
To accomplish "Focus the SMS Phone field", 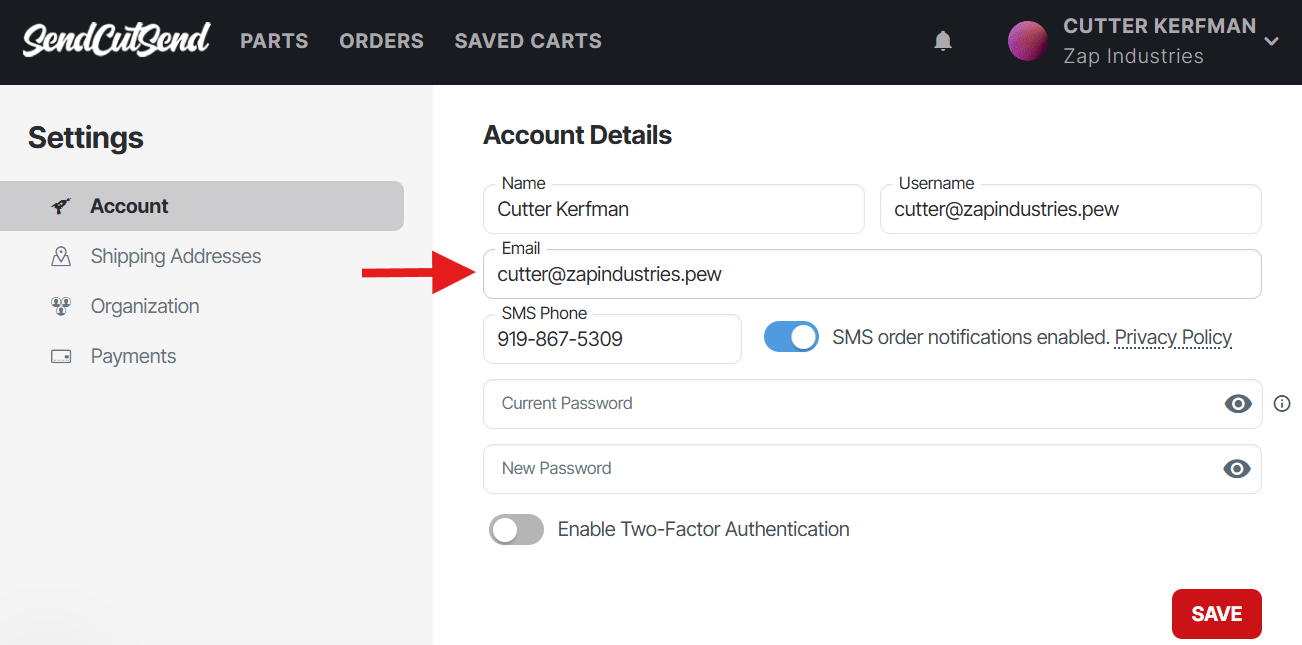I will tap(612, 340).
